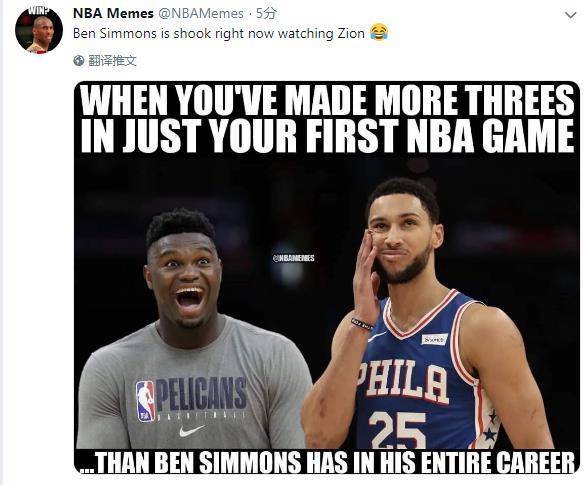Click the PELICANS text on gray shirt

pyautogui.click(x=201, y=394)
